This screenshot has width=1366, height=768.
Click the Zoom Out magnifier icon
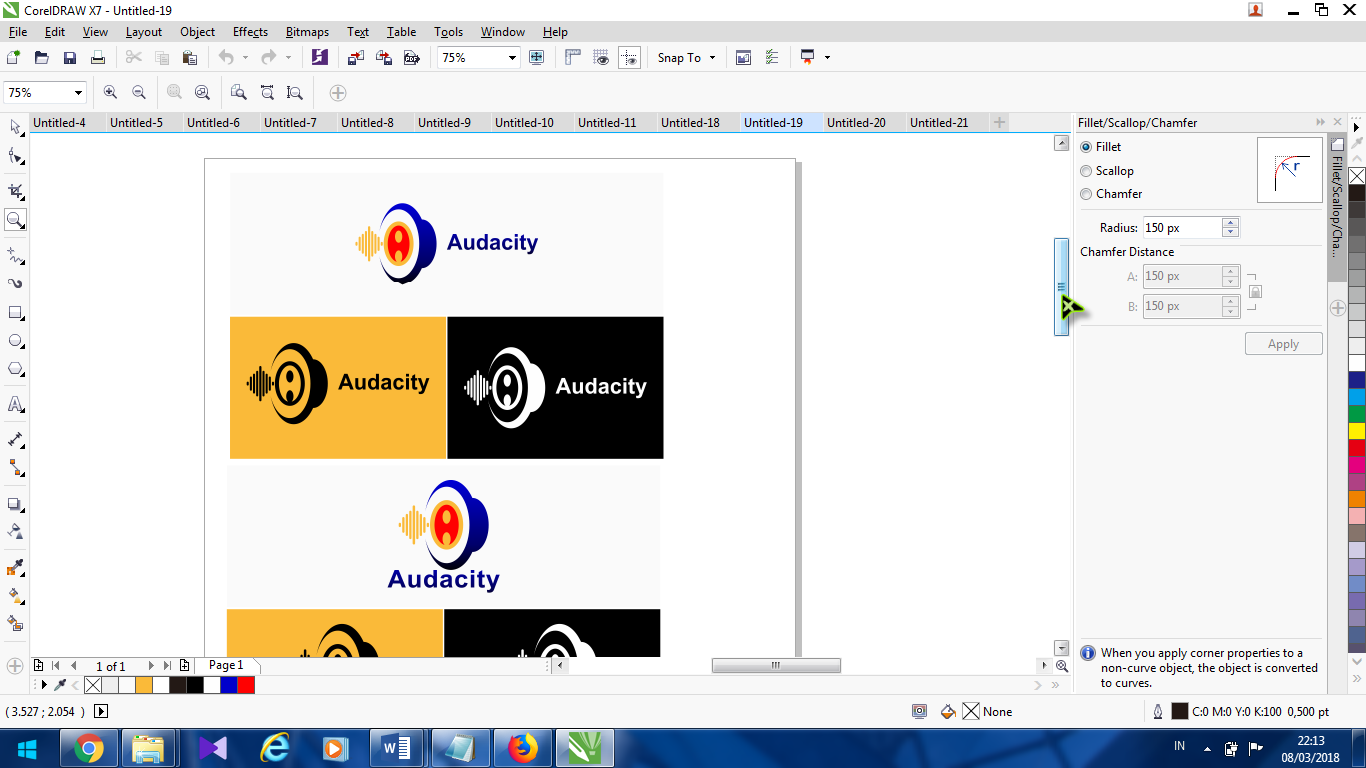point(139,92)
